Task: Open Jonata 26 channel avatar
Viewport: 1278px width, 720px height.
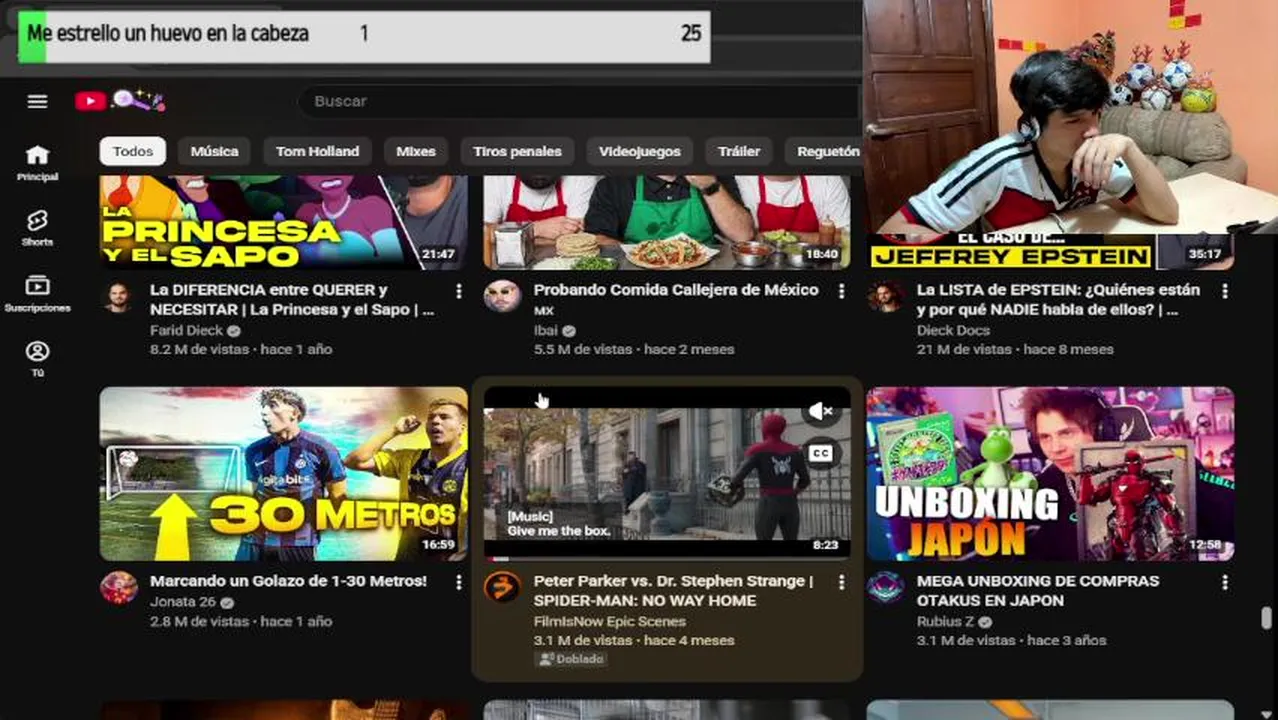Action: [118, 588]
